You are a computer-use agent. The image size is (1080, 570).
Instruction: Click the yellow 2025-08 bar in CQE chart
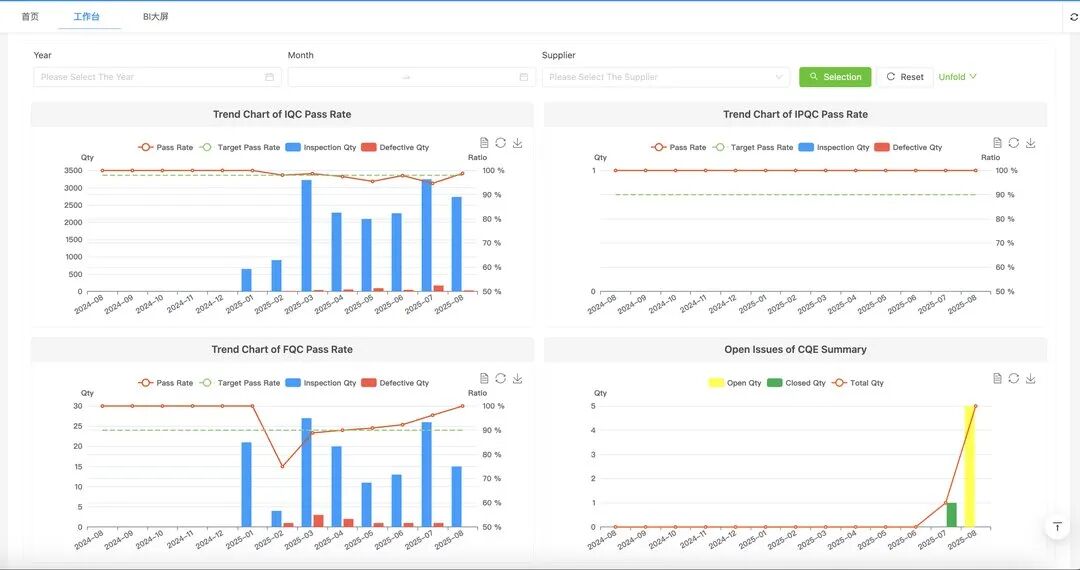click(969, 467)
